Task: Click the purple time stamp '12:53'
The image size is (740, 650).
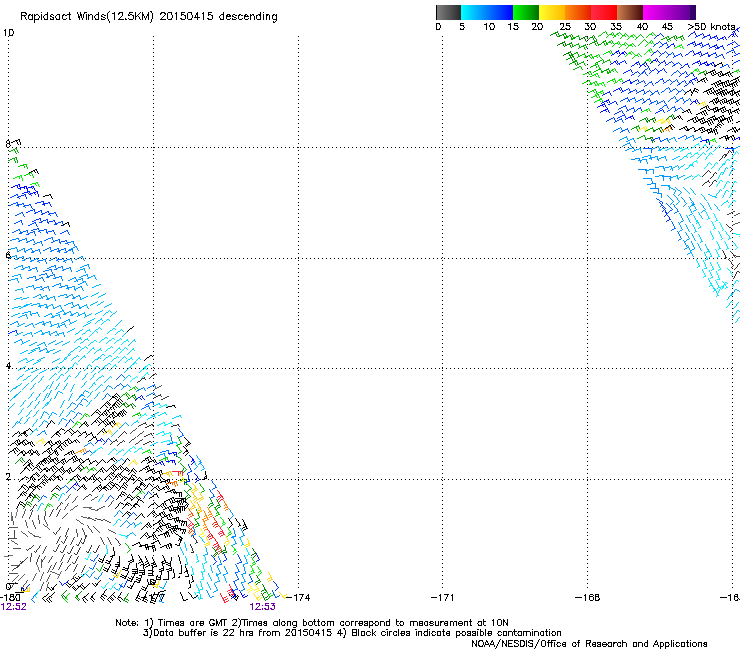Action: 262,607
